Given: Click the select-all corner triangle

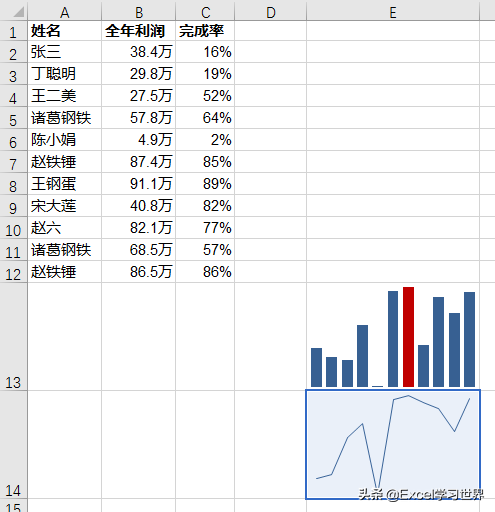Looking at the screenshot, I should click(x=19, y=12).
